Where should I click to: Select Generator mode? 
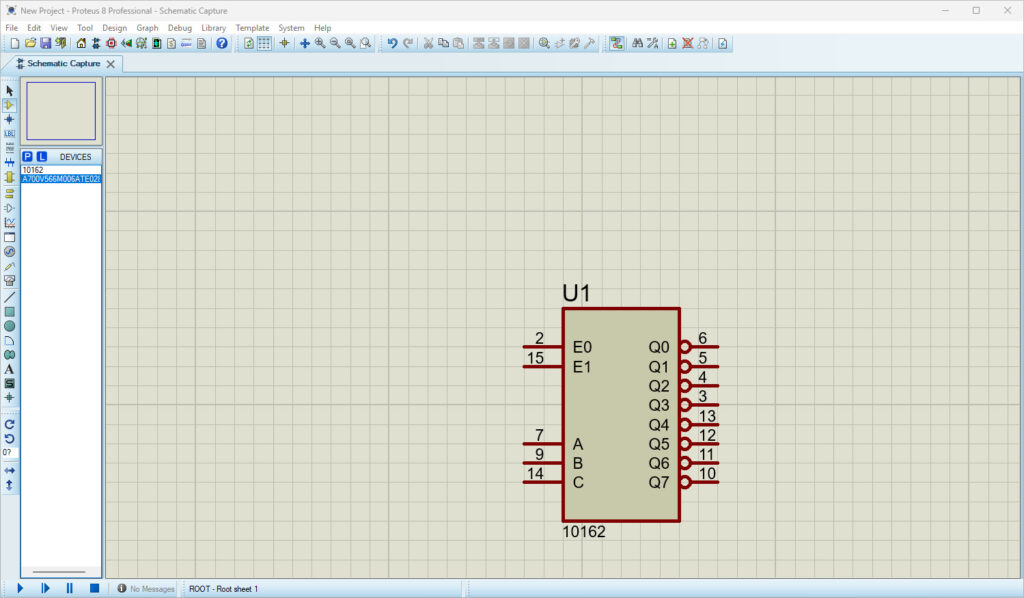point(9,251)
